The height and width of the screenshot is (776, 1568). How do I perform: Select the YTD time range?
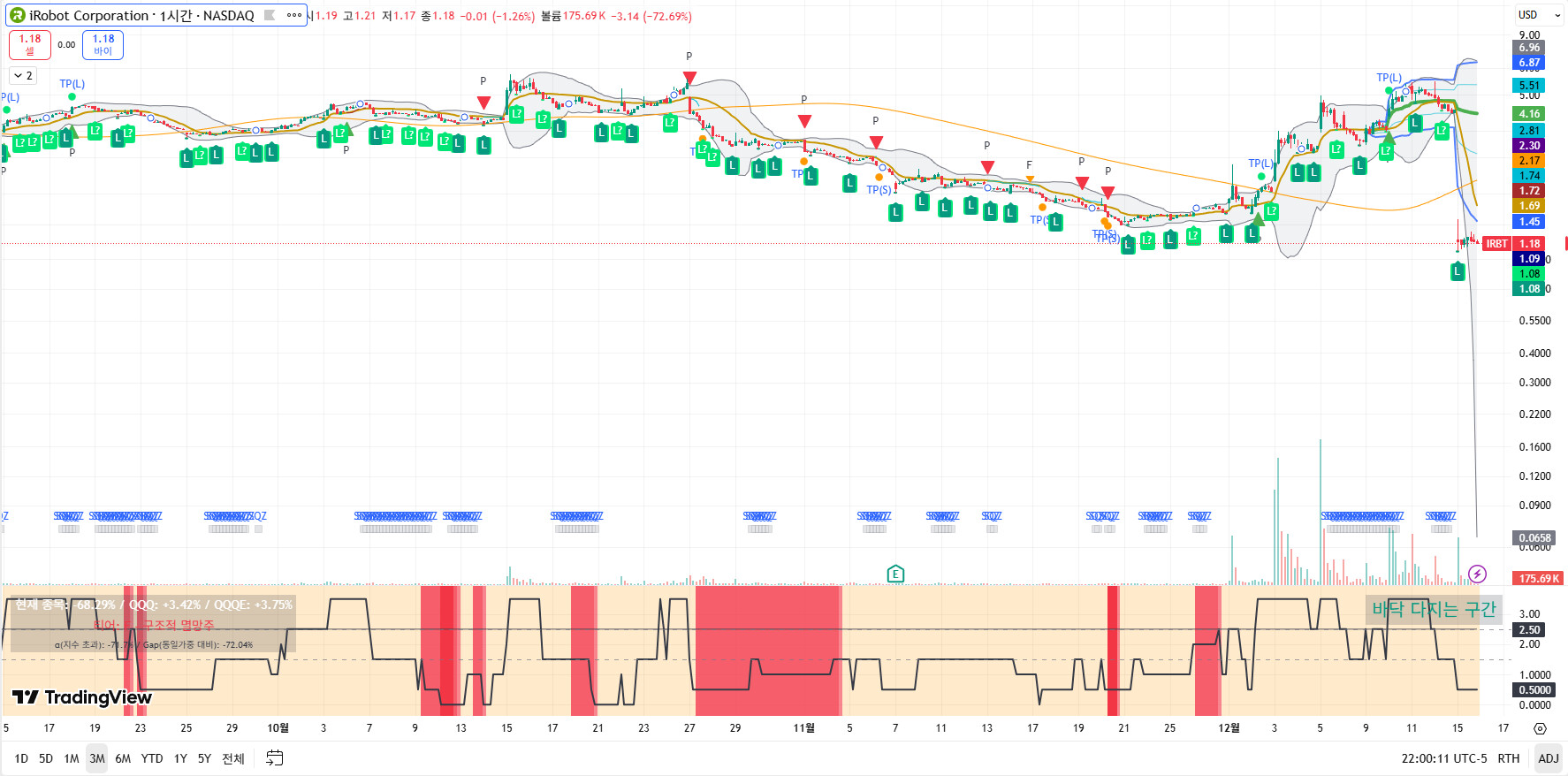pyautogui.click(x=152, y=758)
